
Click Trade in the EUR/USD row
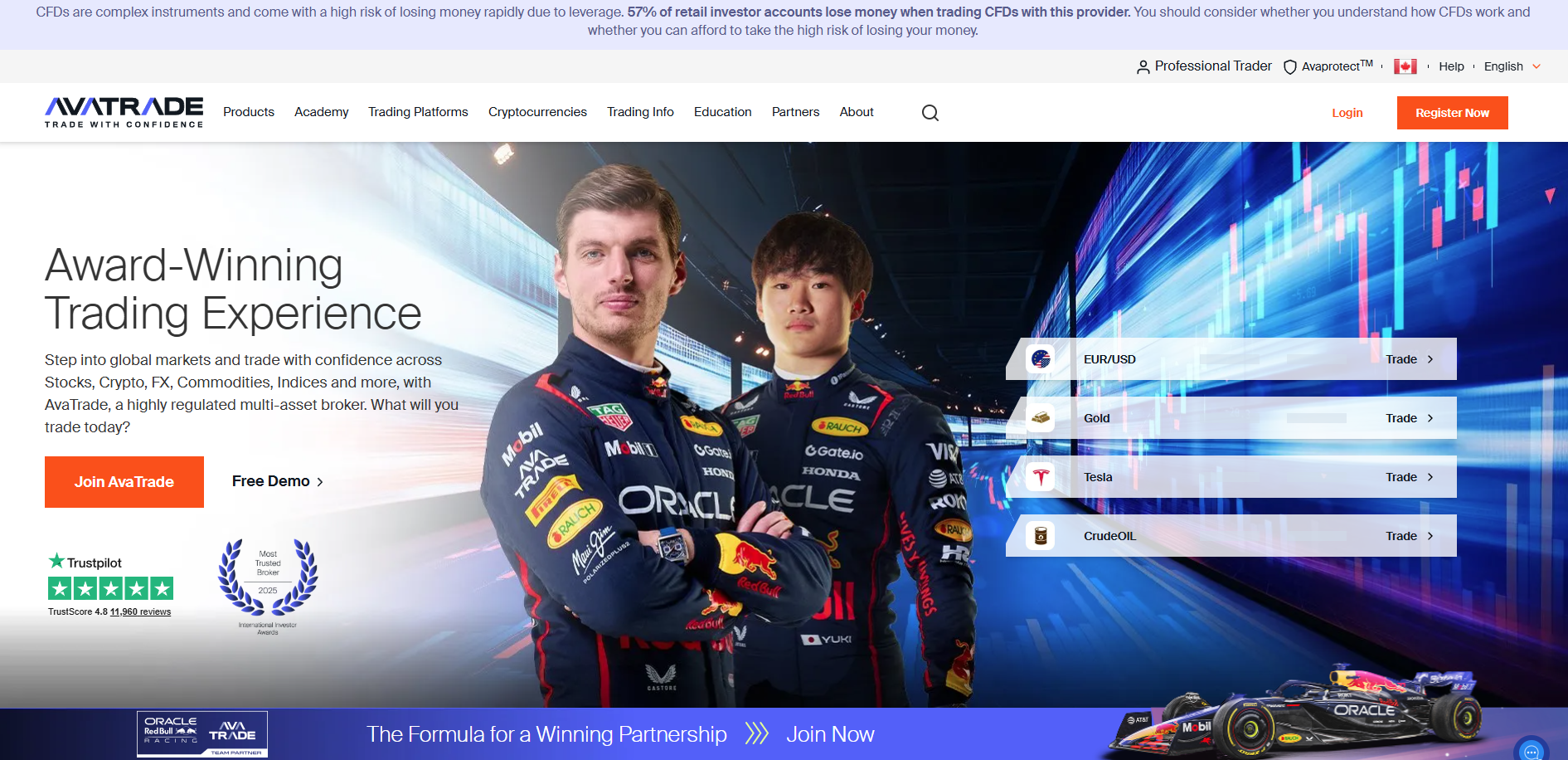1401,359
